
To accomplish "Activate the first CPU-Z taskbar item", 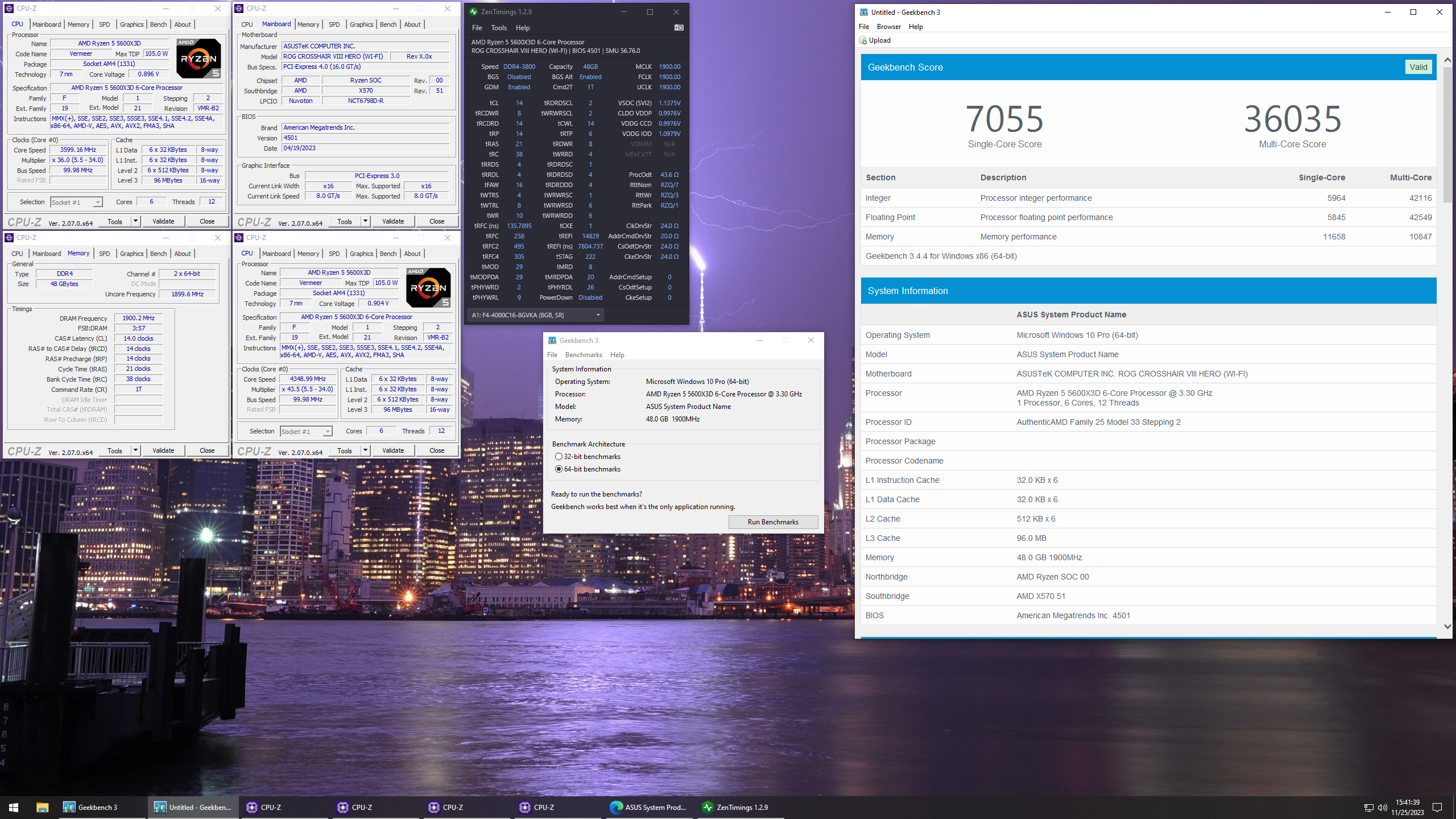I will (x=284, y=807).
